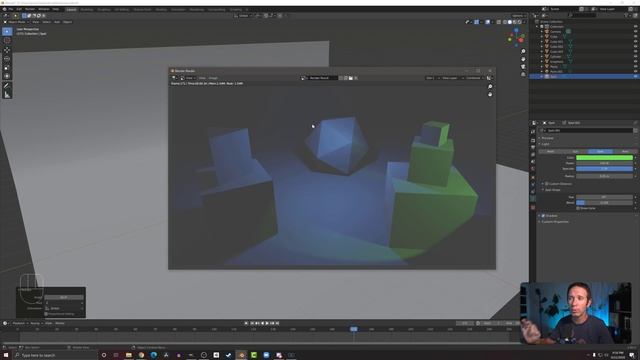Click the viewport zoom gizmo icon
This screenshot has width=640, height=360.
523,51
